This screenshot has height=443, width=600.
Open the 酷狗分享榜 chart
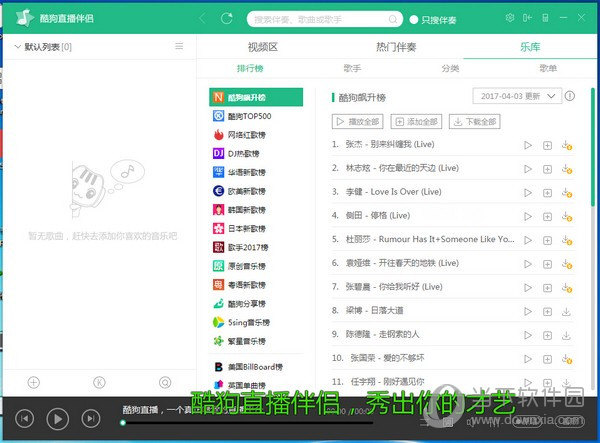pos(256,303)
